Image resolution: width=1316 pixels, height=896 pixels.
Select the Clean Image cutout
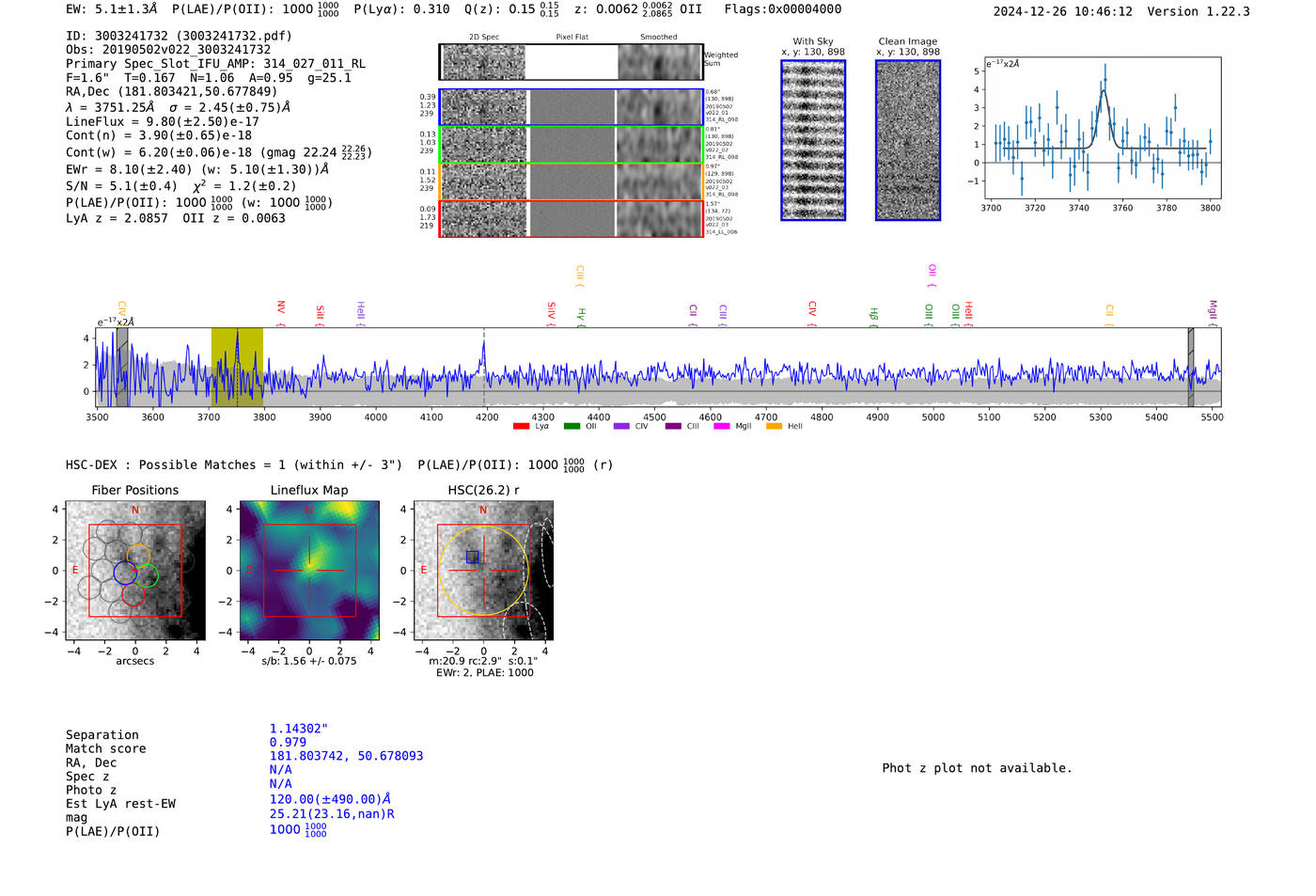(x=908, y=140)
